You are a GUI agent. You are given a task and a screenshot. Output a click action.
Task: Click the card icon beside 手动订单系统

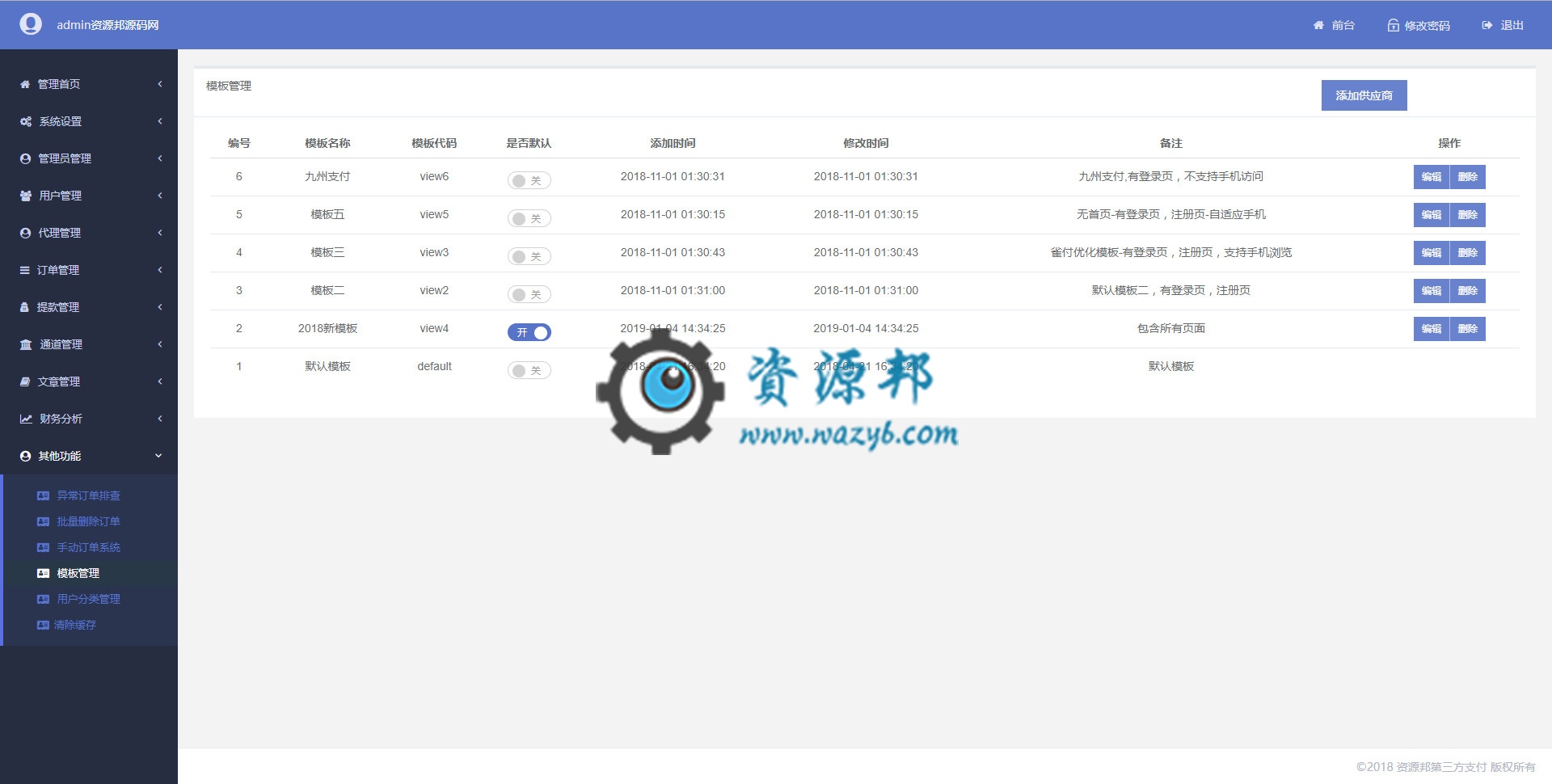click(x=43, y=547)
